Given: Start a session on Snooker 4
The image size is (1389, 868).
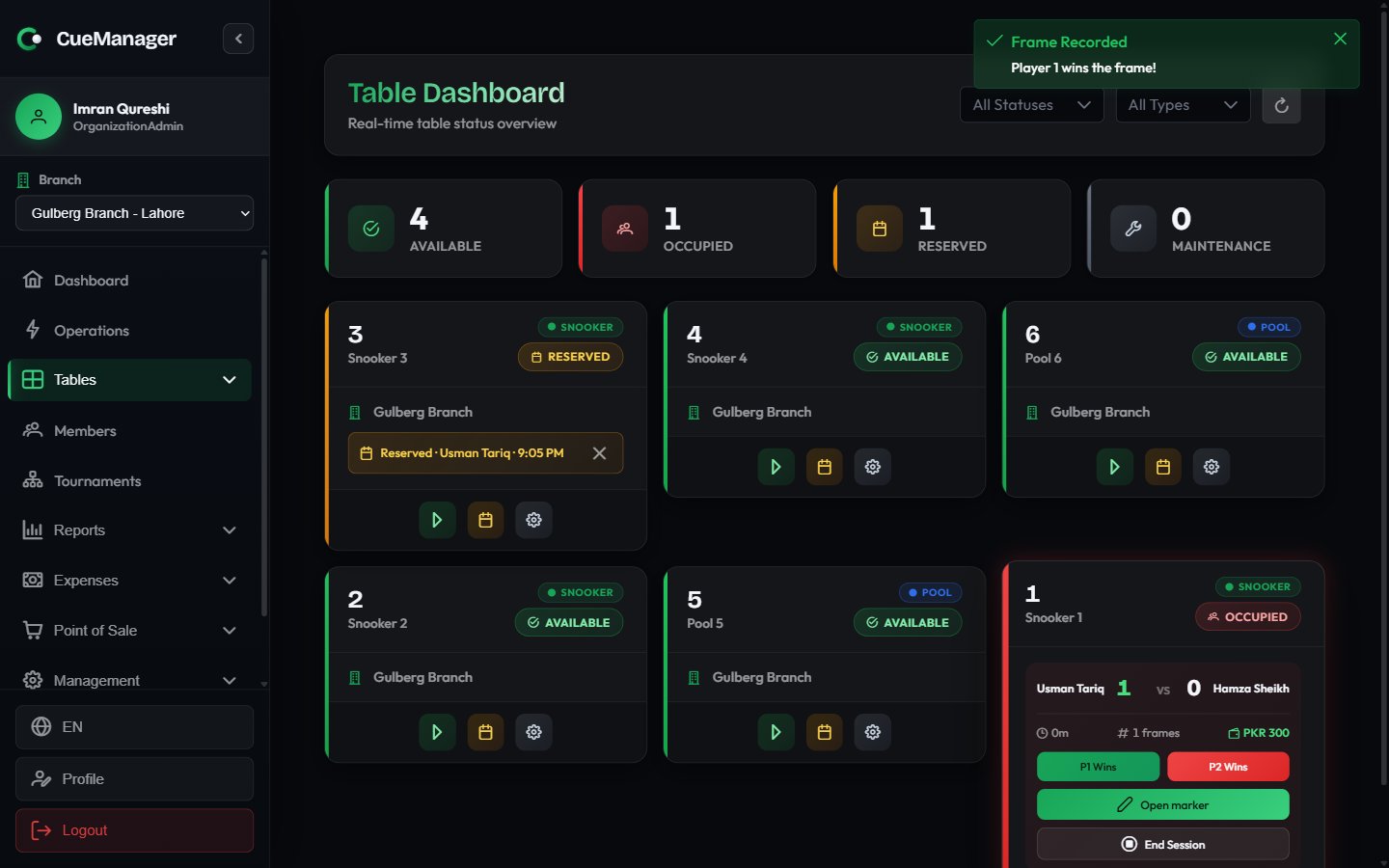Looking at the screenshot, I should pos(776,467).
